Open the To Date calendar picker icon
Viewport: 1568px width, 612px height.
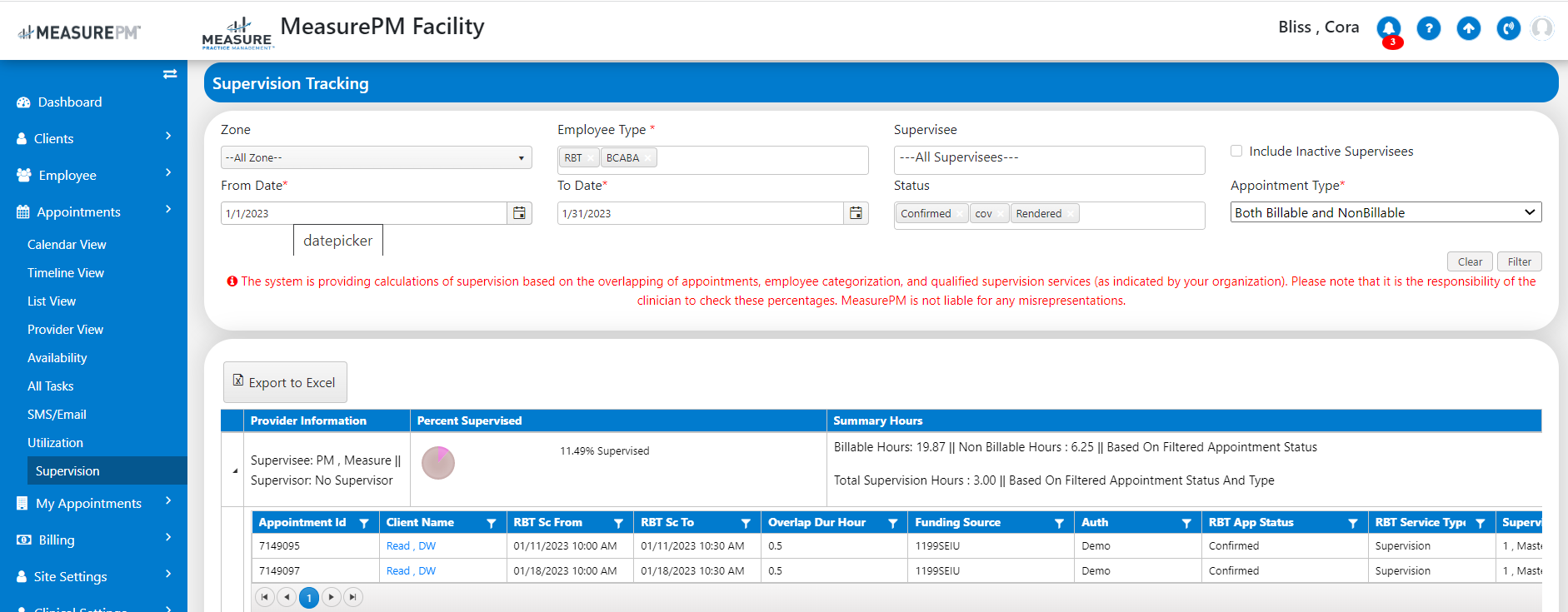pos(856,213)
